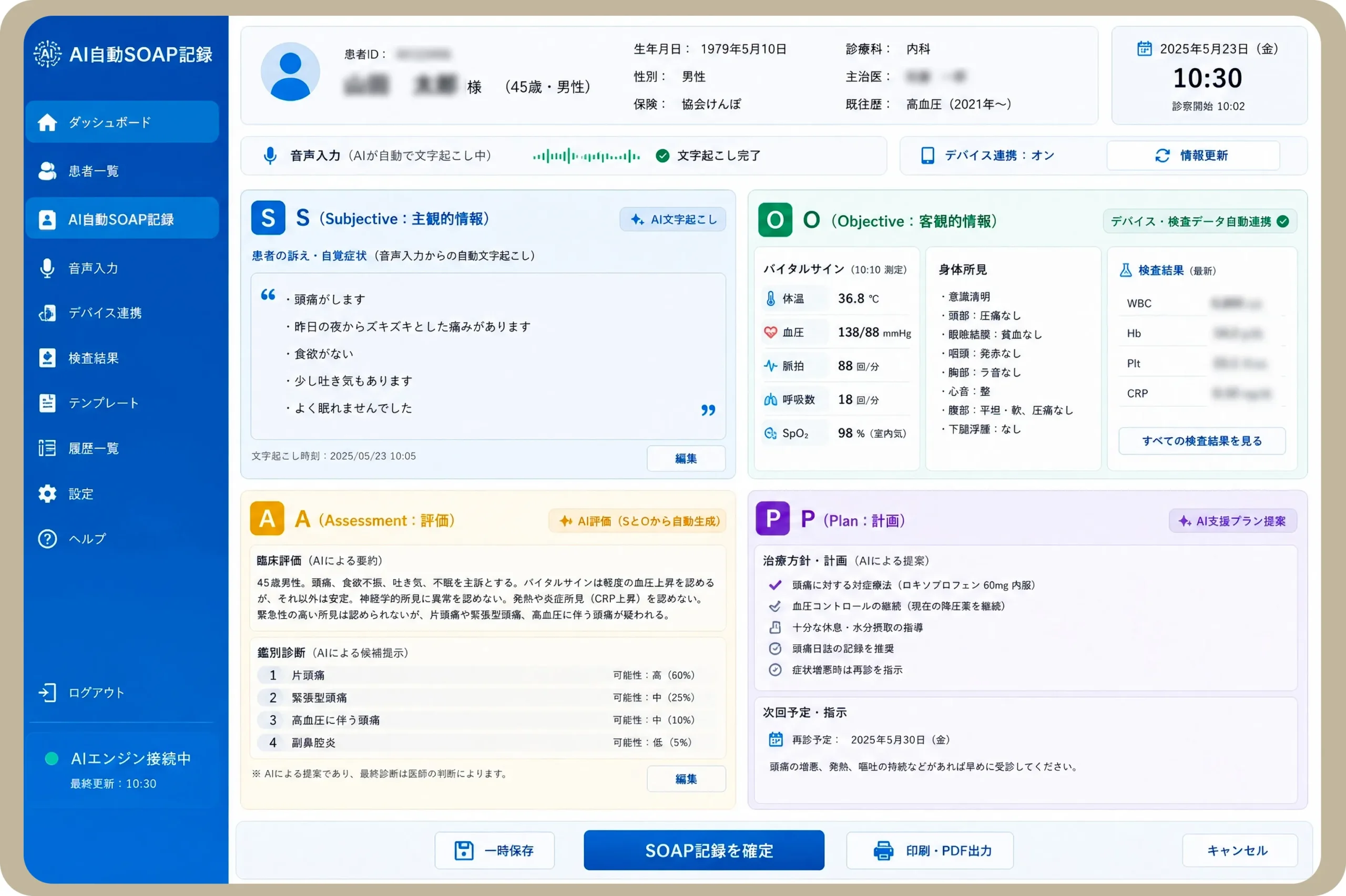Click the 血圧 value 138/88 mmHg
Viewport: 1346px width, 896px height.
(x=874, y=333)
